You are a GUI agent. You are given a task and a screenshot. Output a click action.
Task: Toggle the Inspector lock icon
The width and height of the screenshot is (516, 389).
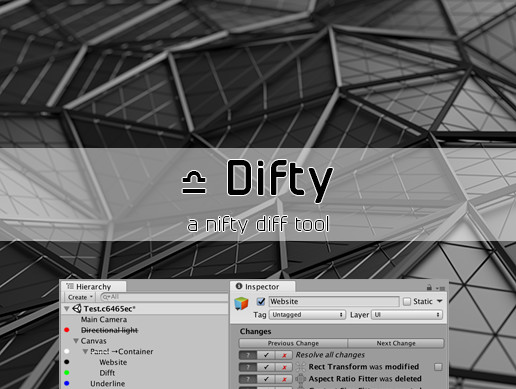(x=429, y=287)
